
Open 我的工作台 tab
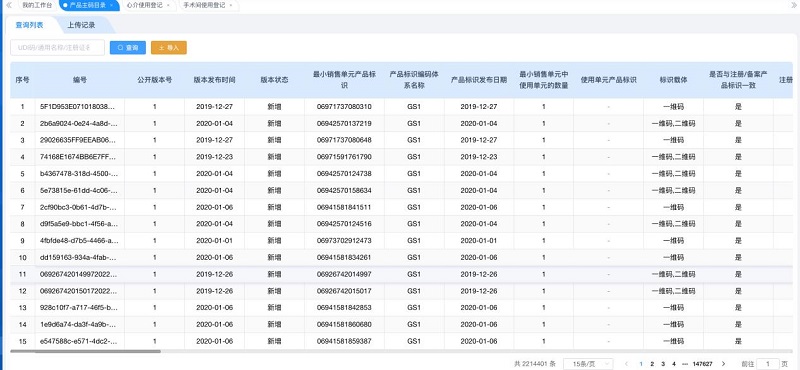point(37,5)
